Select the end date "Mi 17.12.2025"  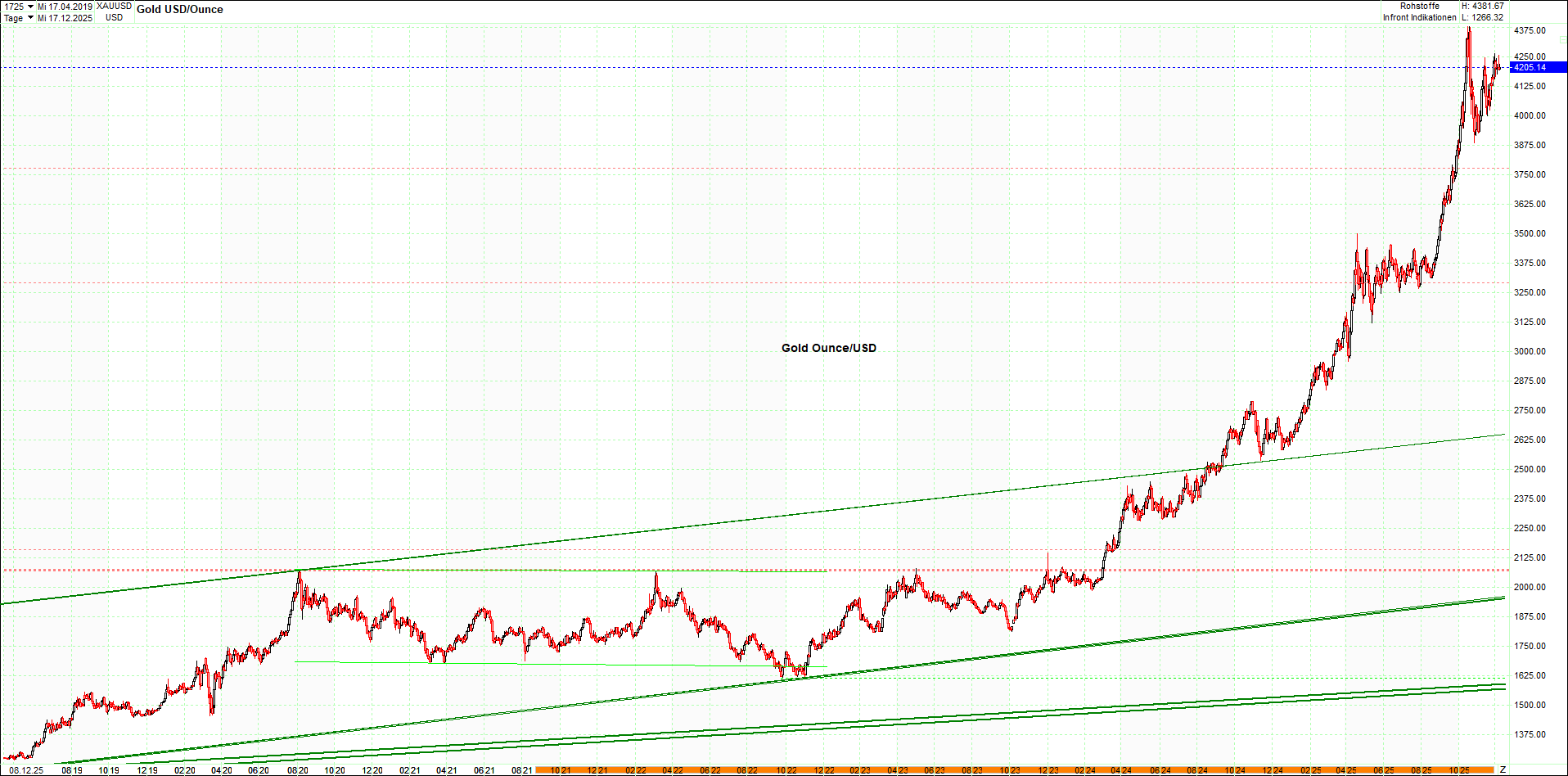(65, 17)
